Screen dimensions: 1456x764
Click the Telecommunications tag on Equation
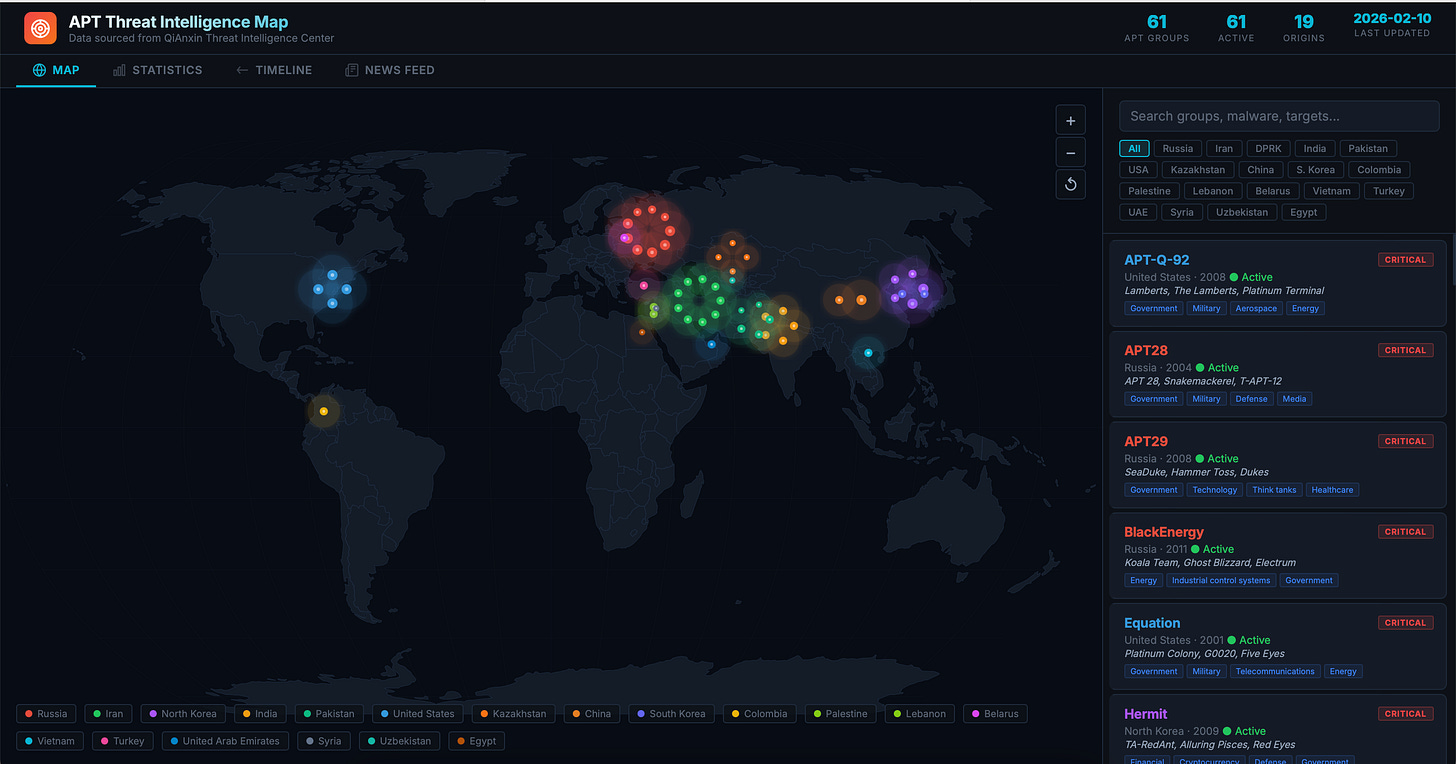pyautogui.click(x=1275, y=672)
